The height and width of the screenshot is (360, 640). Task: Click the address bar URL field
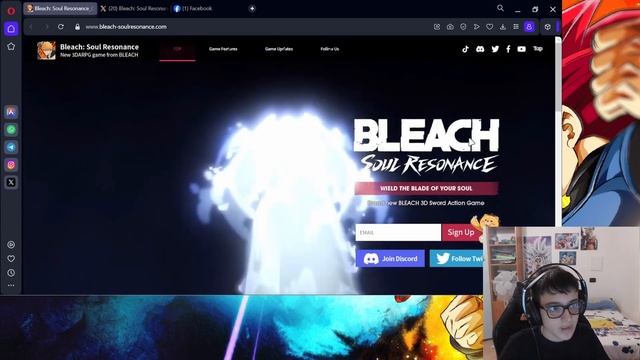tap(253, 27)
